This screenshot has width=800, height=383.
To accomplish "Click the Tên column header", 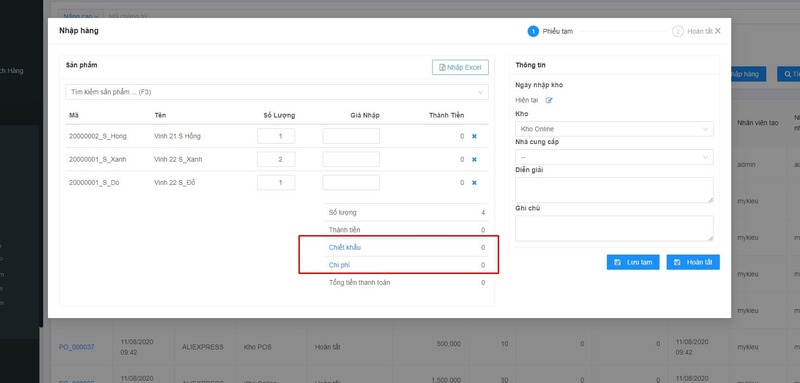I will tap(160, 115).
